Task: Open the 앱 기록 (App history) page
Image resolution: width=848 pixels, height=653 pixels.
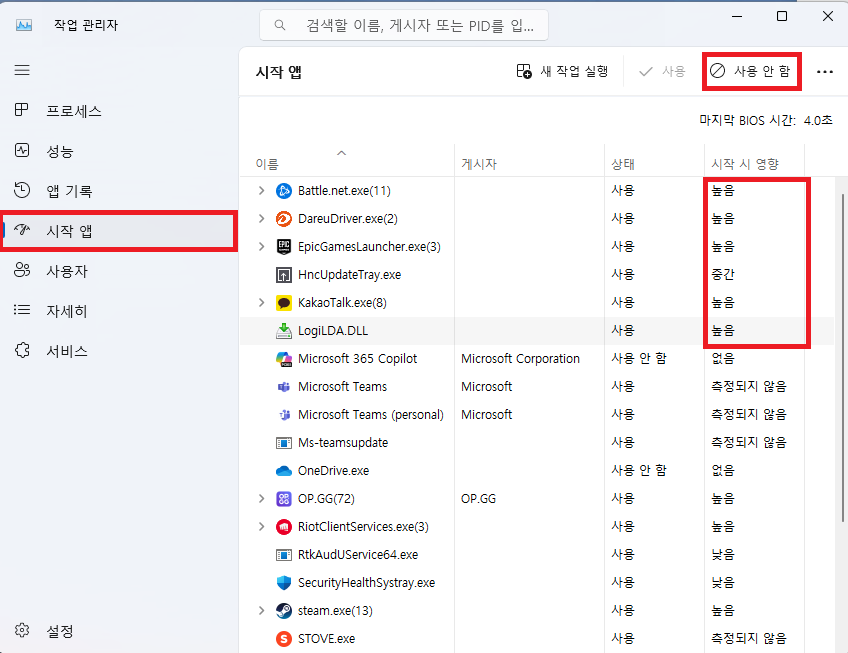Action: point(119,191)
